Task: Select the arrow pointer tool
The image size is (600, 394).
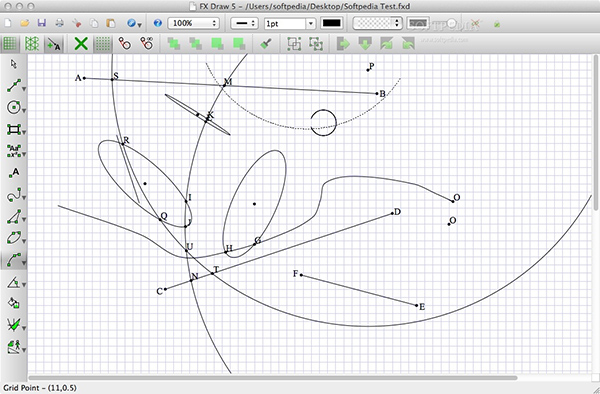Action: click(14, 64)
